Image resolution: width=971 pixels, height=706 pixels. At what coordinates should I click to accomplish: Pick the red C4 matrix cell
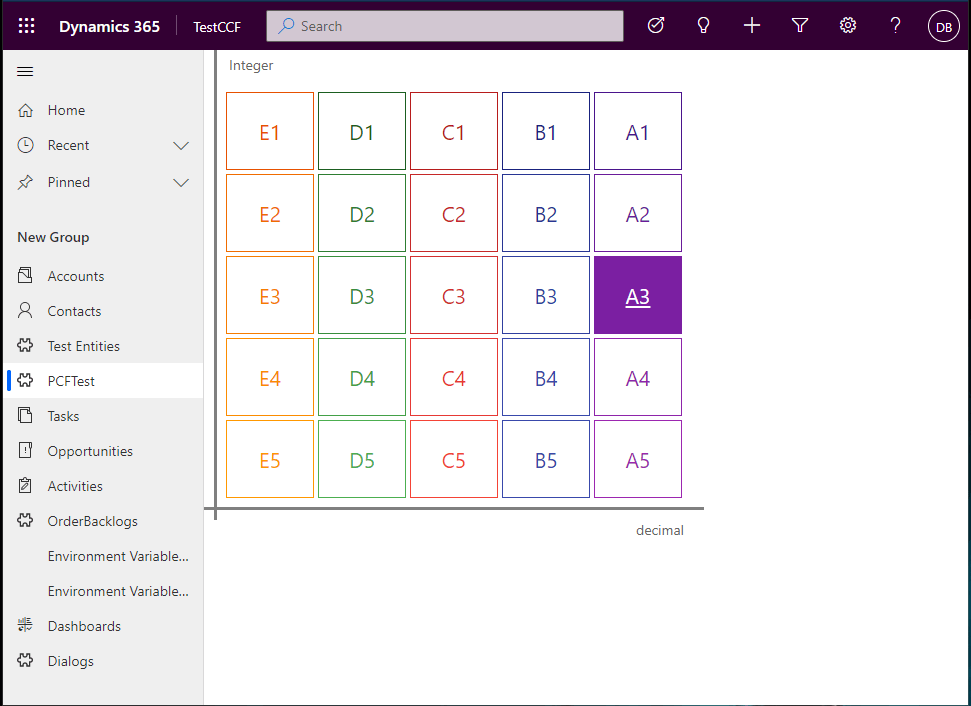(454, 378)
